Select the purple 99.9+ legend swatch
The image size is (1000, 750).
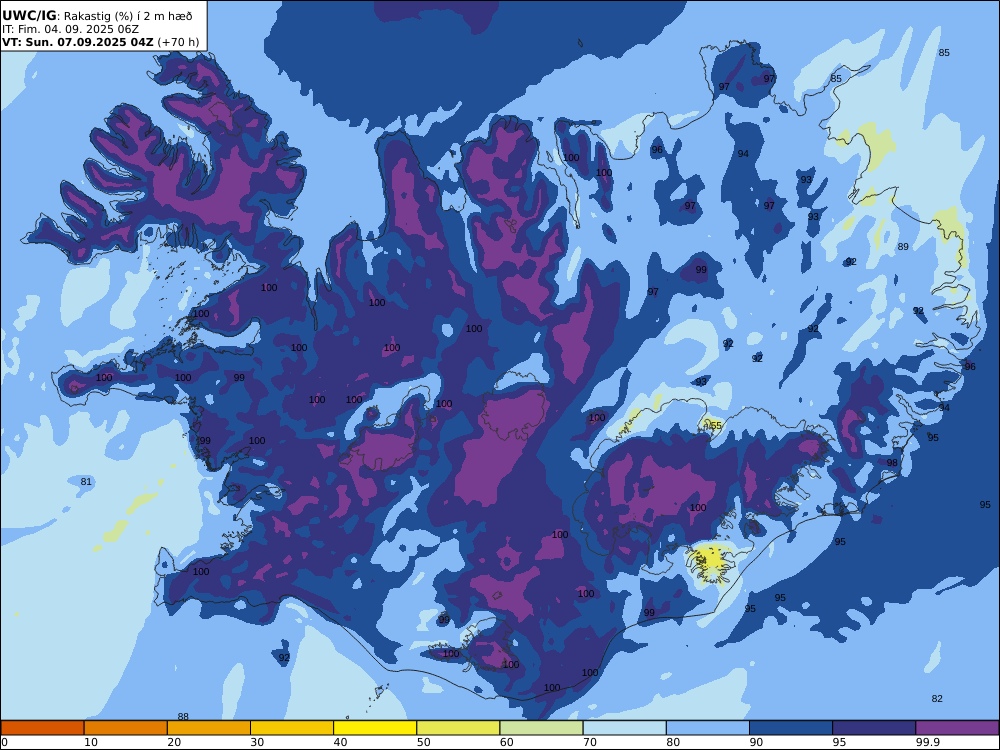[x=957, y=728]
